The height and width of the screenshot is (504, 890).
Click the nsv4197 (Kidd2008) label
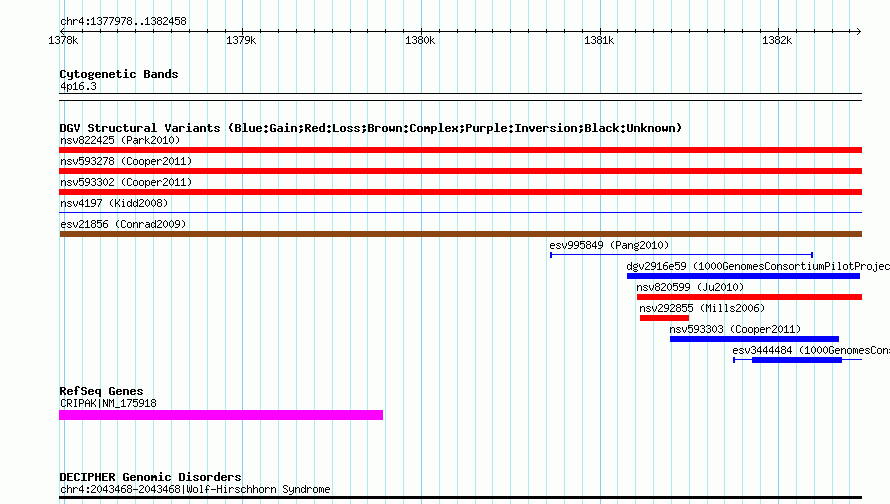114,203
